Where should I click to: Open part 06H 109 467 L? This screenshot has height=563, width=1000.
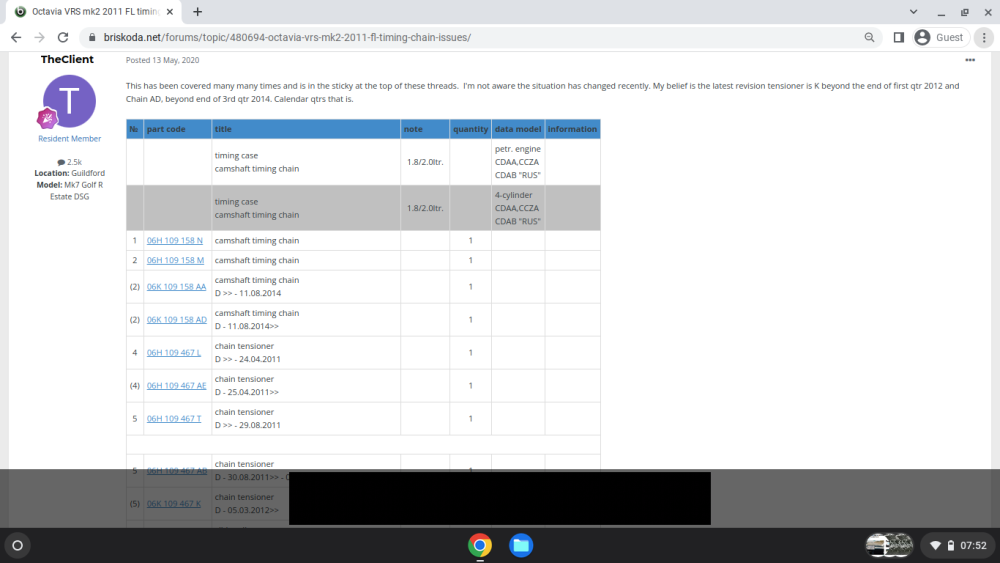click(x=173, y=353)
